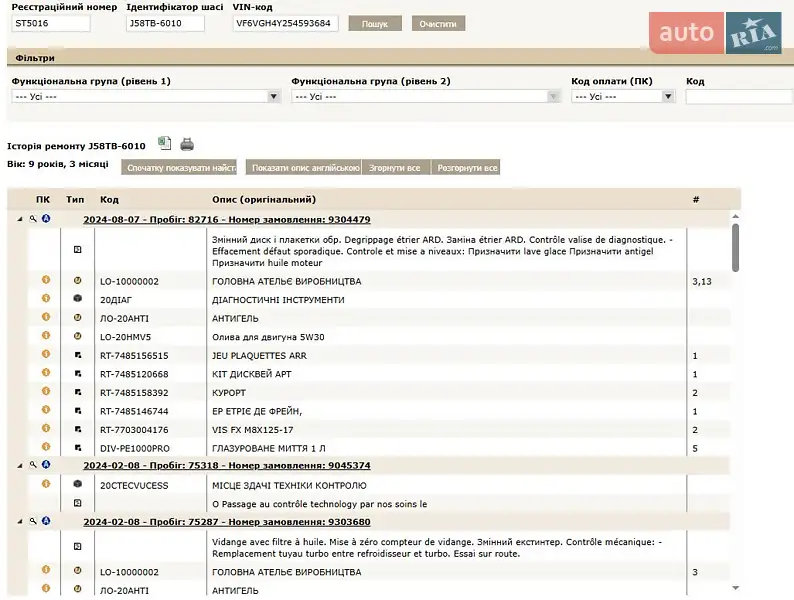Export repair history to Excel
The width and height of the screenshot is (794, 600).
click(x=165, y=143)
